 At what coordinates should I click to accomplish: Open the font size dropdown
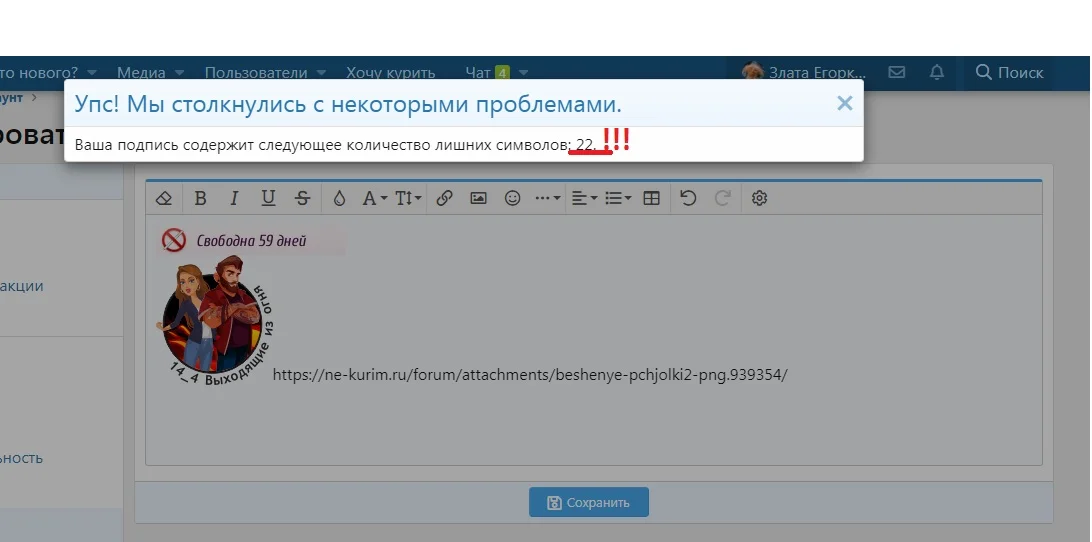pos(408,199)
